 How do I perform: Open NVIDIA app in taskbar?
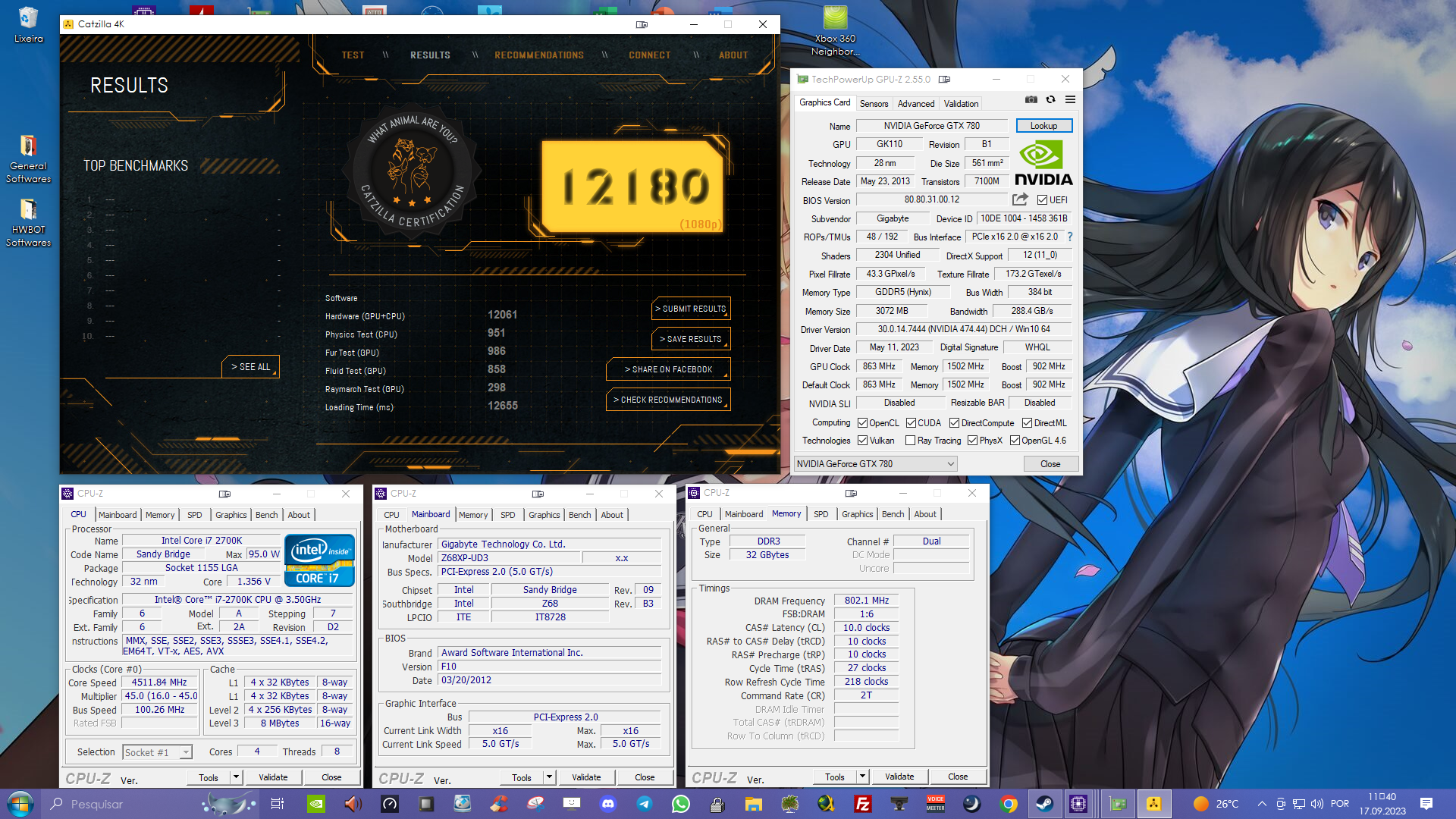pyautogui.click(x=316, y=804)
